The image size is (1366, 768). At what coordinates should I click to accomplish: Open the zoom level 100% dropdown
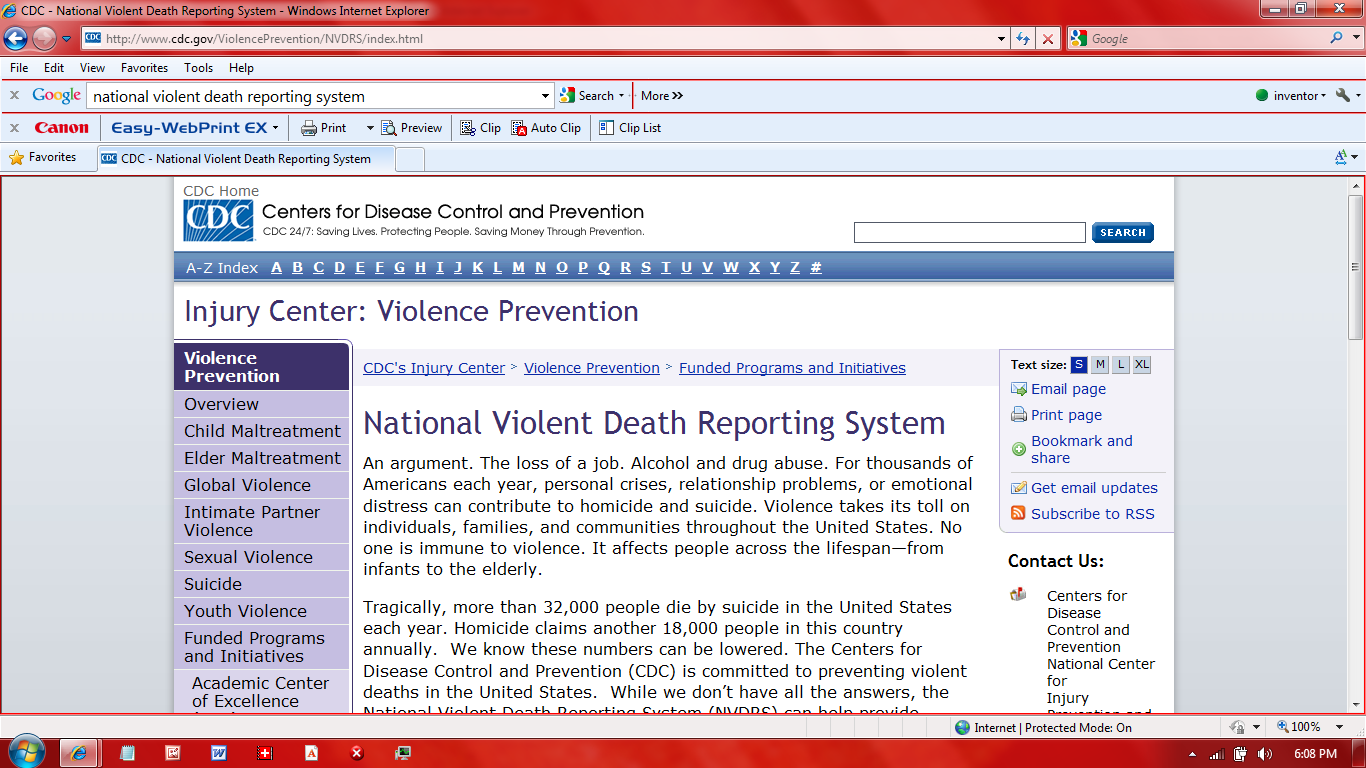click(x=1341, y=727)
